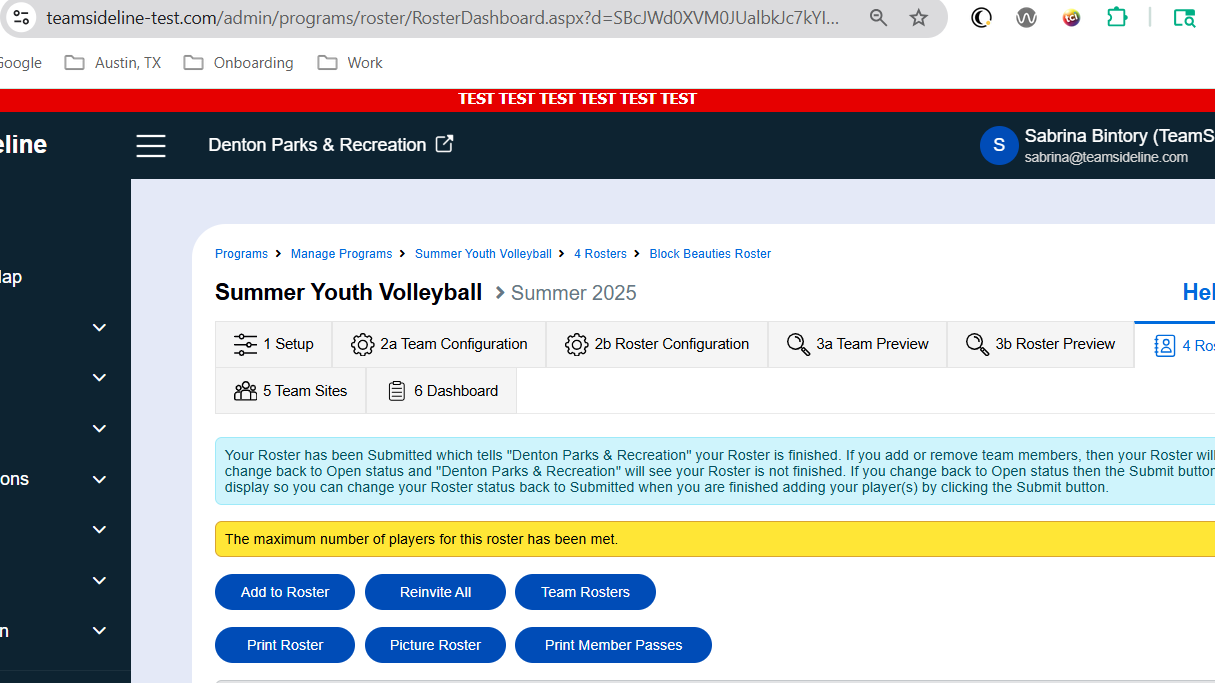Switch to the 2a Team Configuration tab
The width and height of the screenshot is (1215, 683).
coord(439,344)
